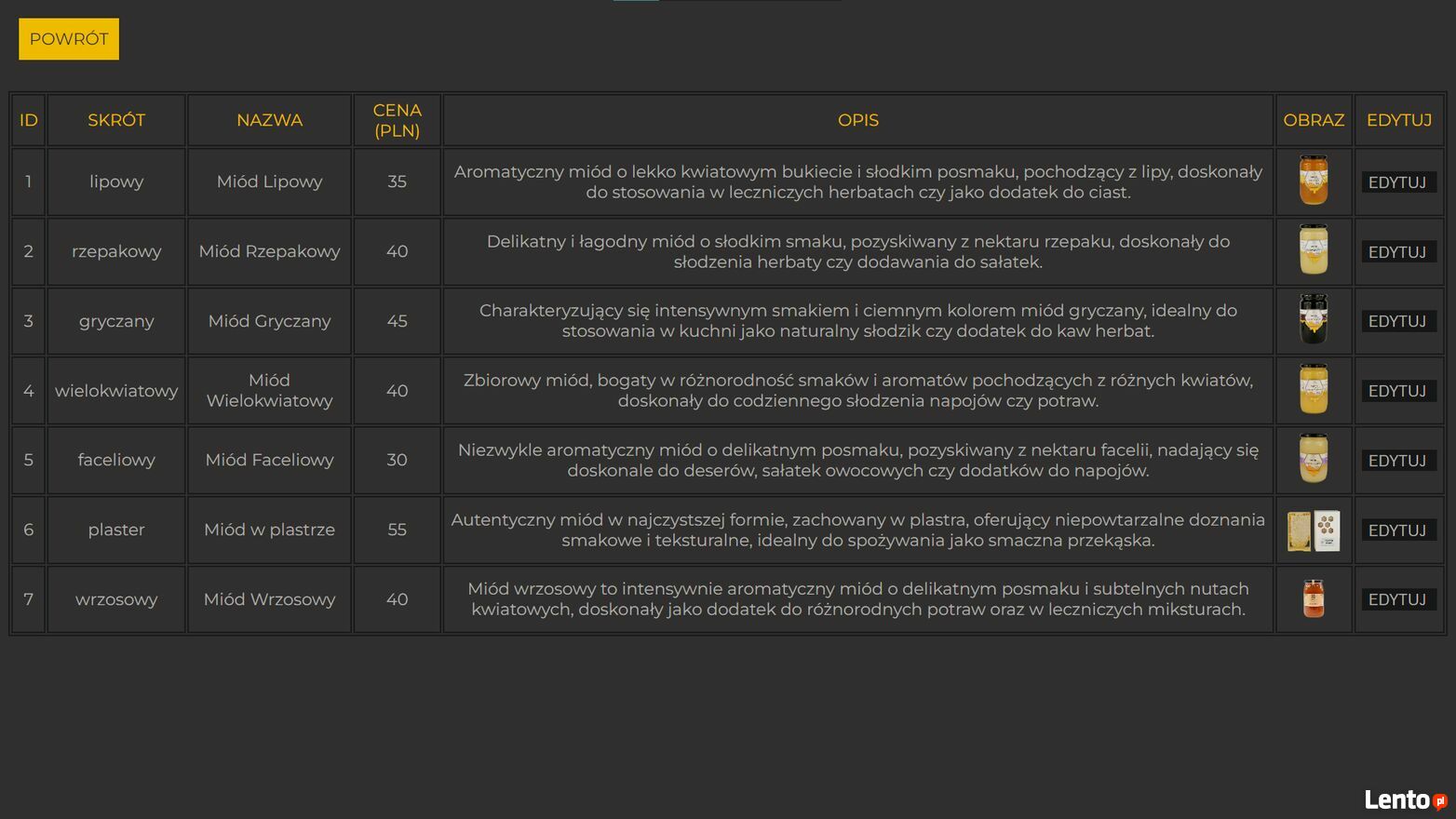
Task: Edit the wrzosowy honey entry
Action: (1398, 599)
